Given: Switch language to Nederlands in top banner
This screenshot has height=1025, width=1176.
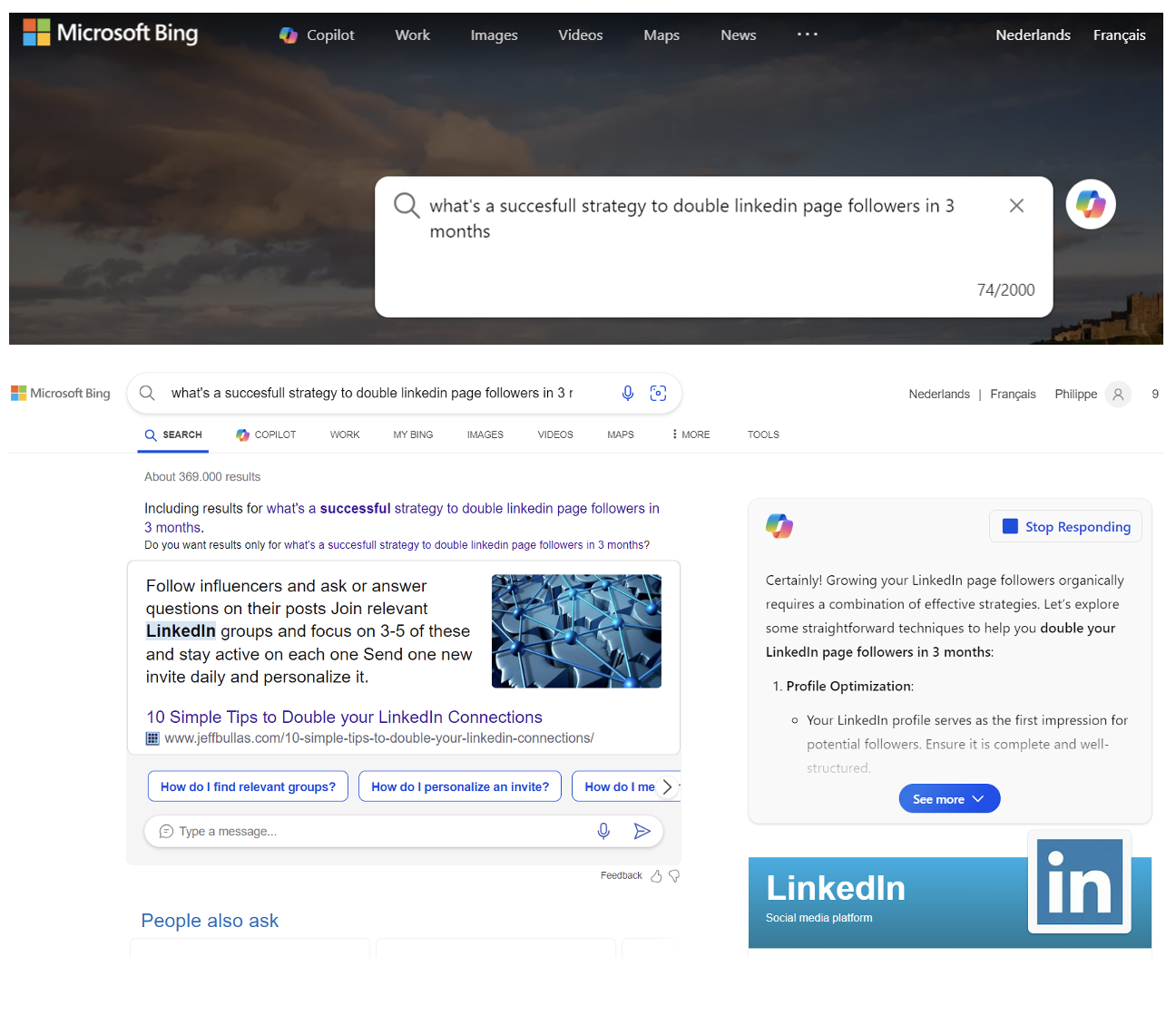Looking at the screenshot, I should pos(1033,34).
